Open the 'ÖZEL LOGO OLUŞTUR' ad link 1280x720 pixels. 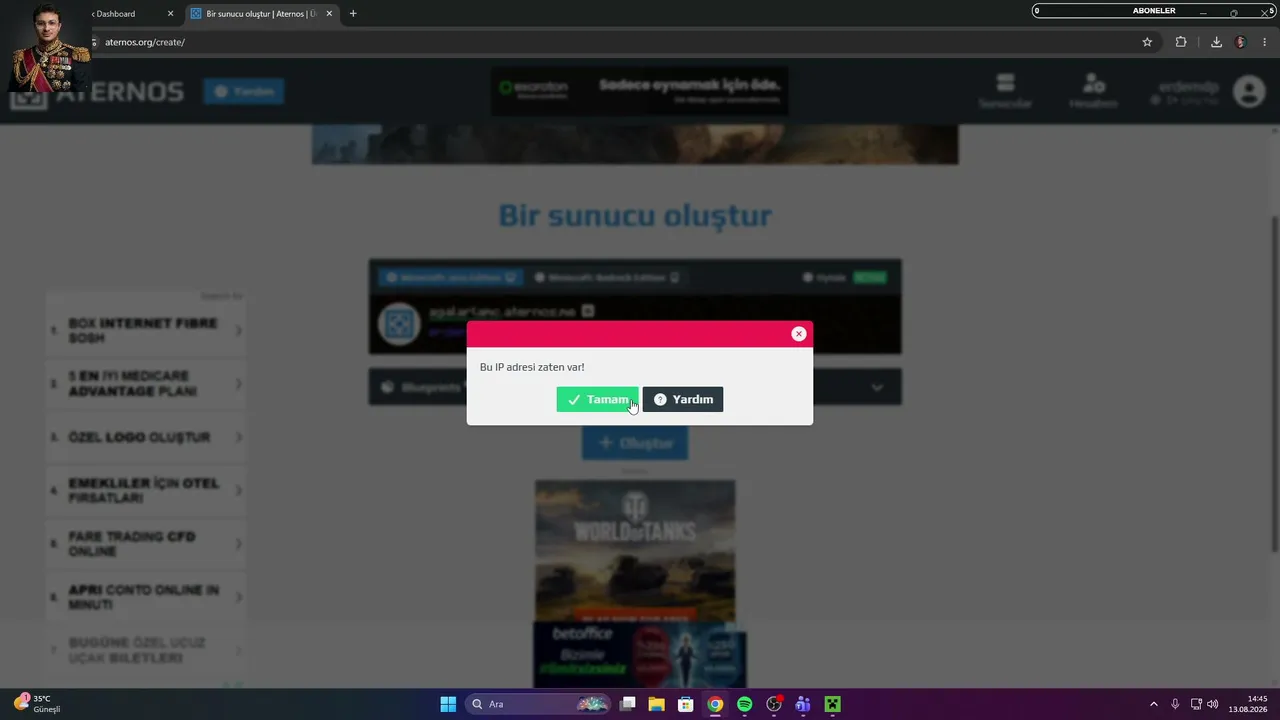[146, 437]
